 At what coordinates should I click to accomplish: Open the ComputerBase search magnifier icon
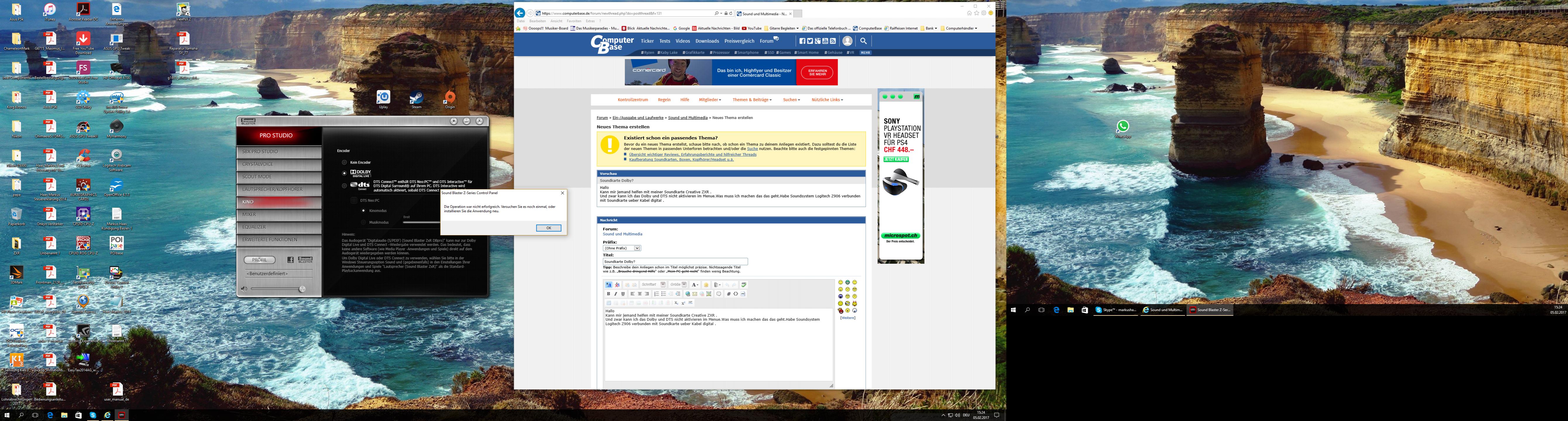(x=863, y=41)
